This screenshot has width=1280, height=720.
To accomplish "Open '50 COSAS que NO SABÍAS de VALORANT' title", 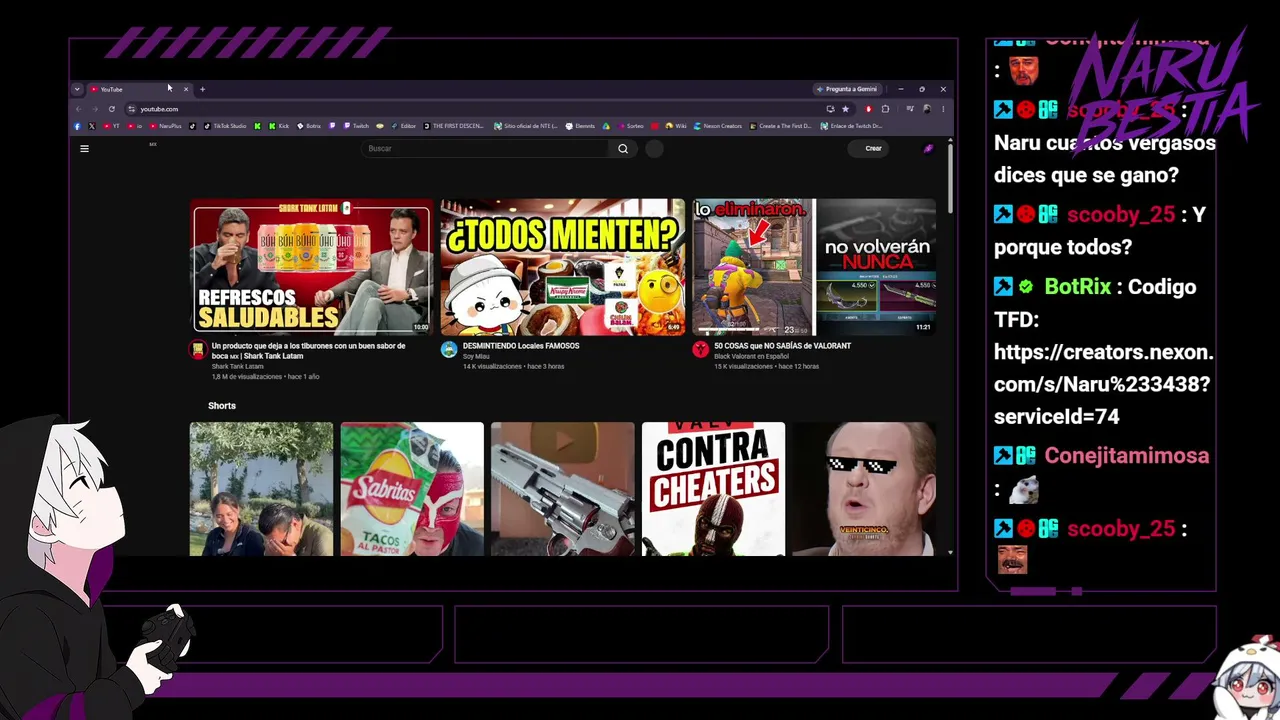I will click(782, 346).
